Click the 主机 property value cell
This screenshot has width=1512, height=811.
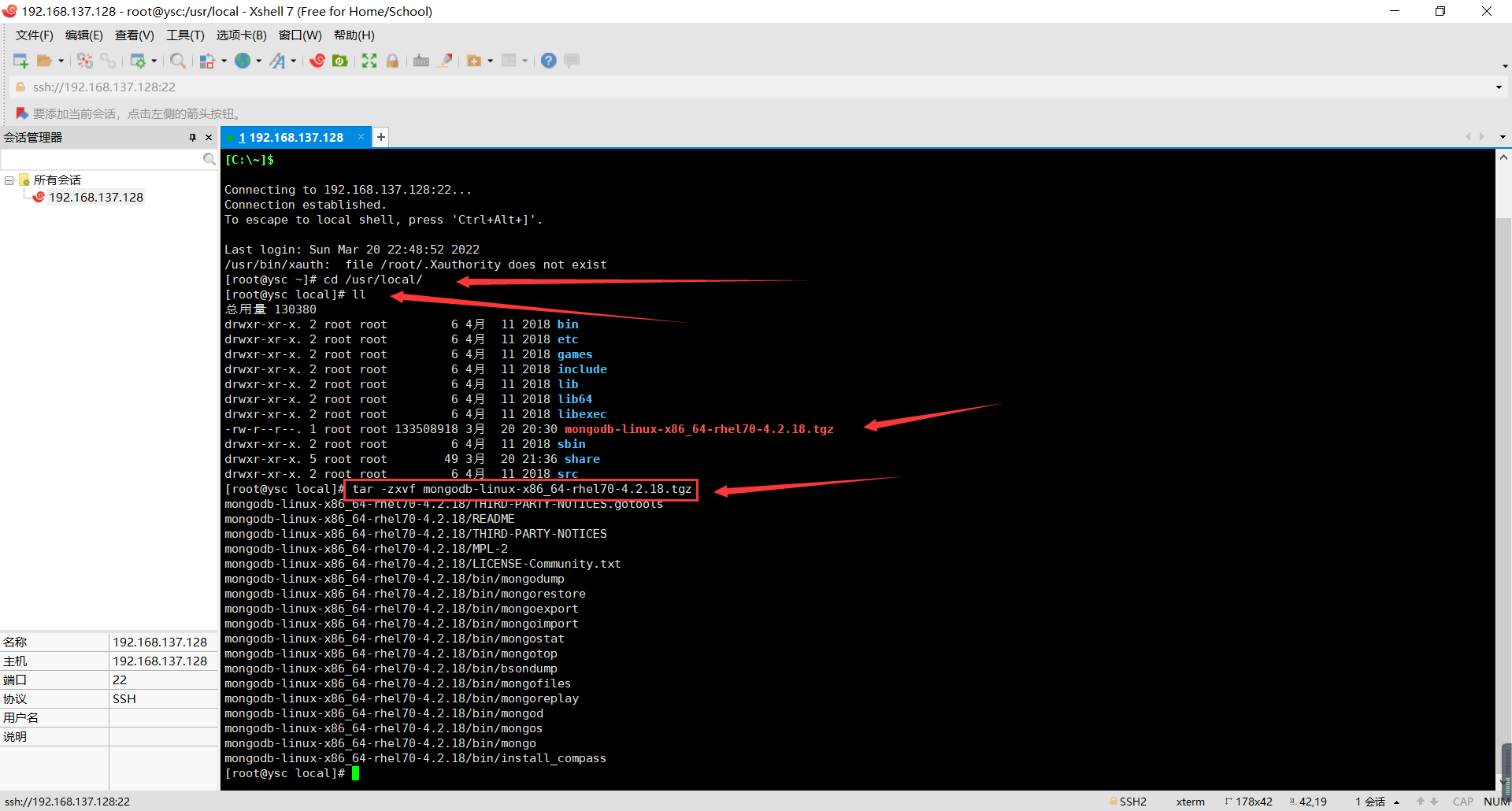[x=163, y=661]
